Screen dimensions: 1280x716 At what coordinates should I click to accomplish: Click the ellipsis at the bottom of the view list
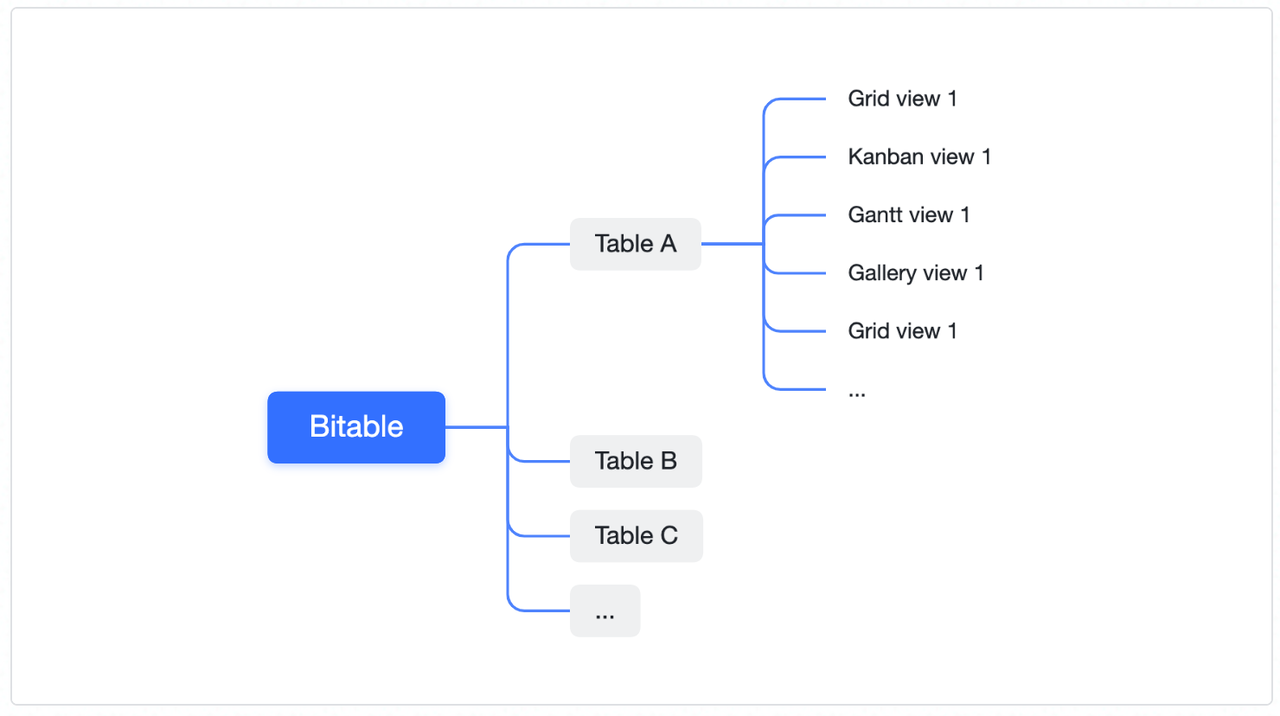(x=857, y=391)
